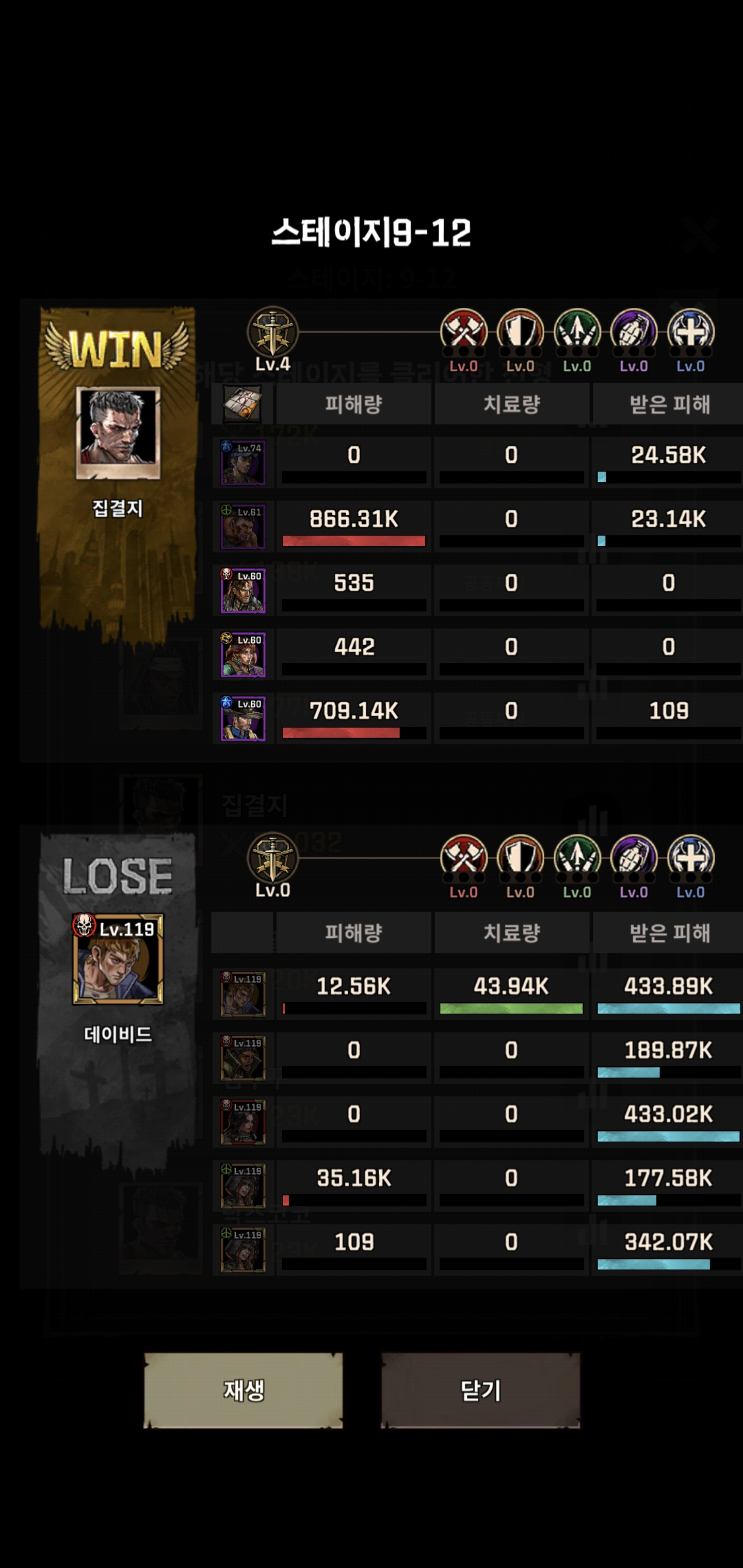Viewport: 743px width, 1568px height.
Task: Select the winner's 피해량 column header
Action: 353,404
